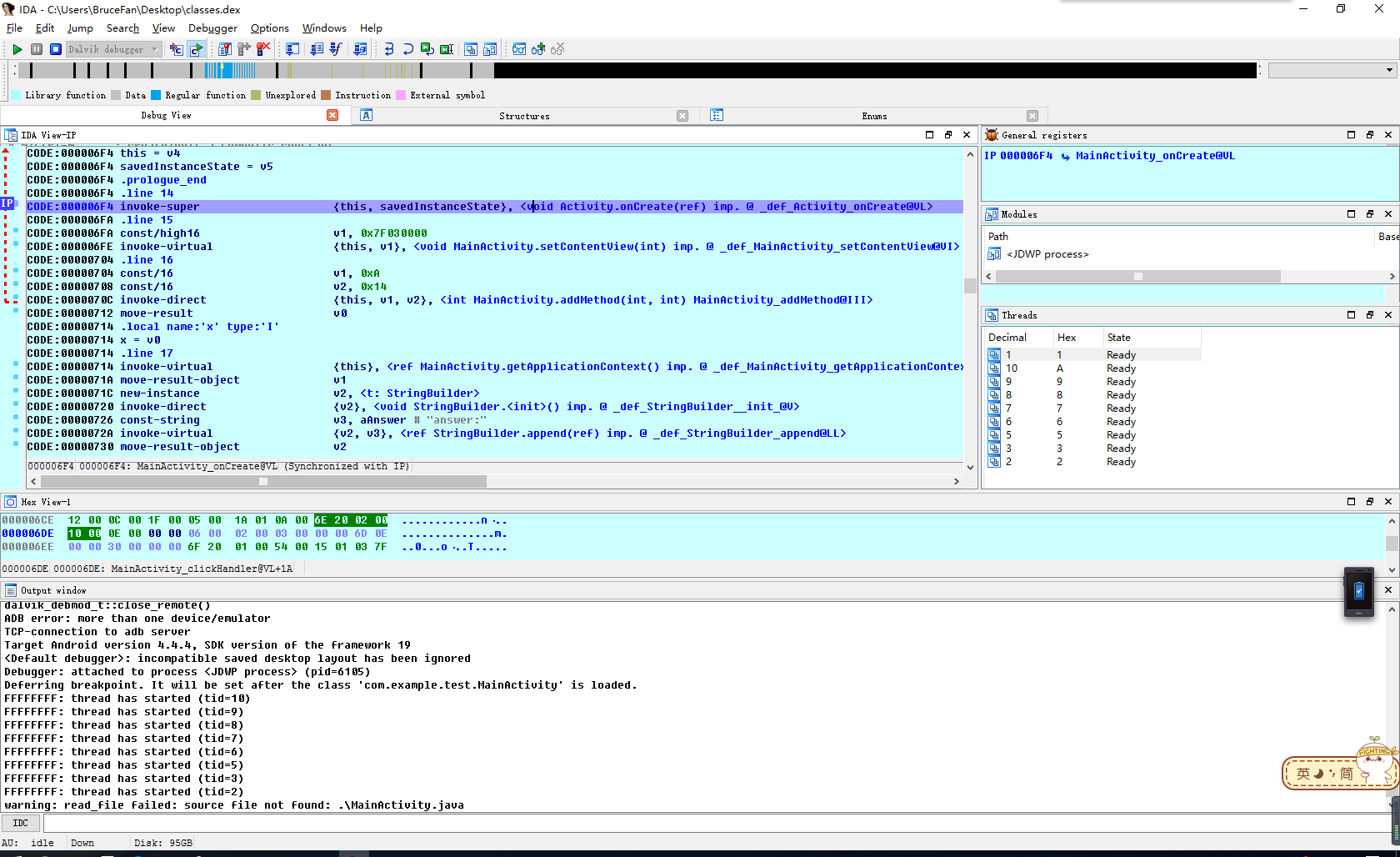Click the IDC button in command line
This screenshot has height=857, width=1400.
[21, 823]
